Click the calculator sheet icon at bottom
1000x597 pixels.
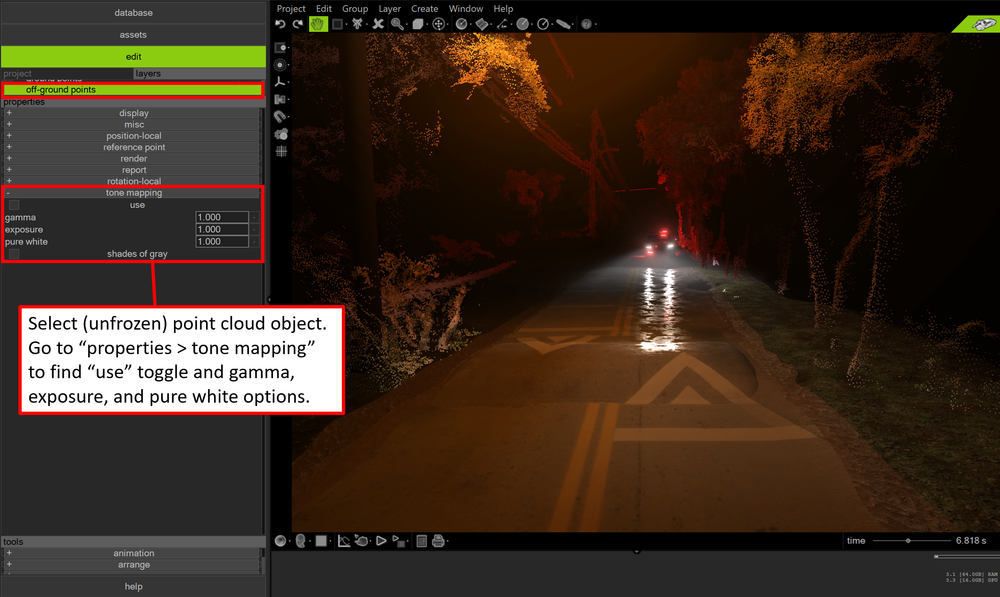[x=421, y=541]
